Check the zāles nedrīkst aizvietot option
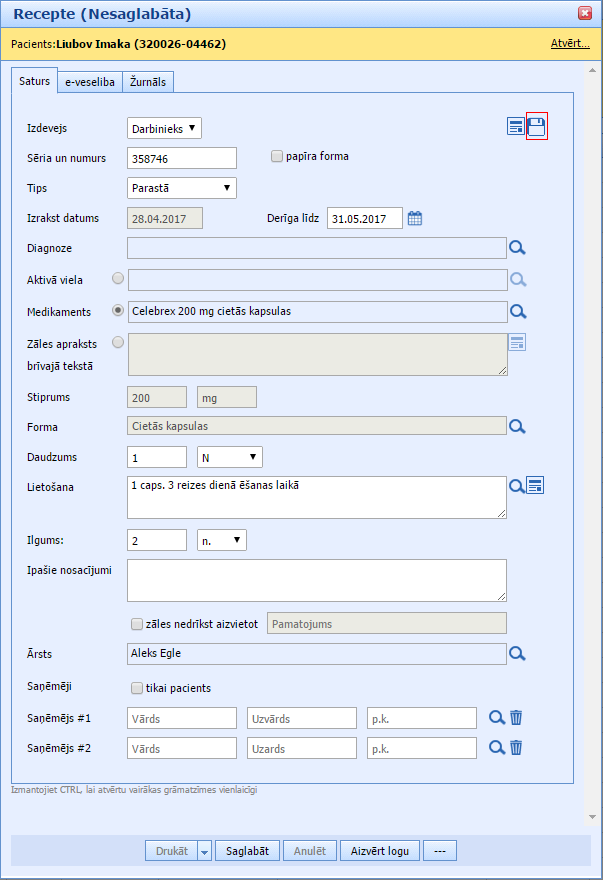603x880 pixels. 137,624
